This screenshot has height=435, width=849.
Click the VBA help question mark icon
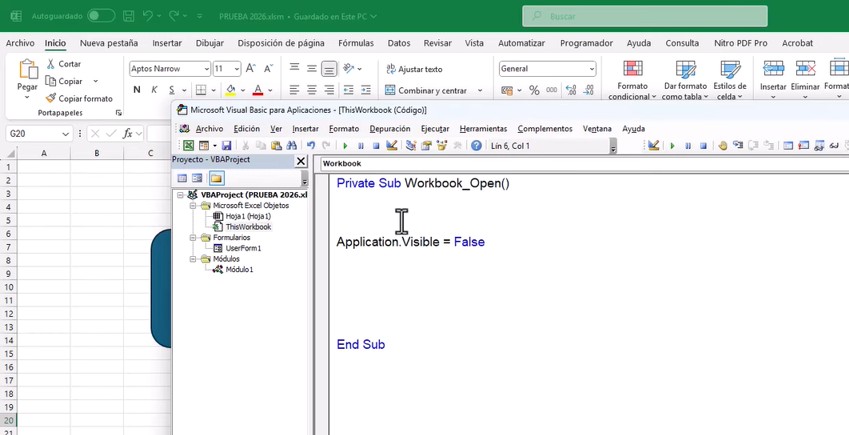click(x=476, y=146)
